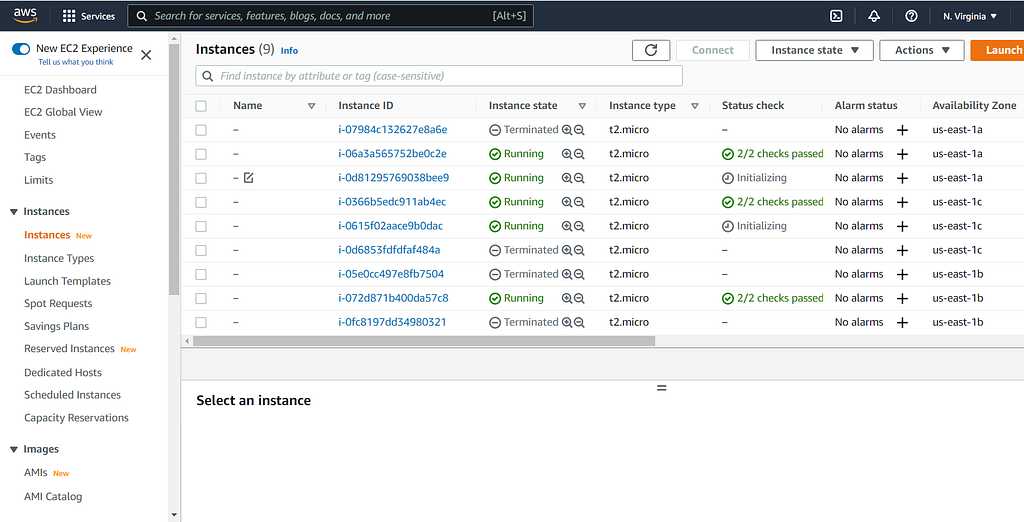Image resolution: width=1024 pixels, height=522 pixels.
Task: Add alarm for instance i-0615f02aace9b0dac
Action: pos(902,226)
